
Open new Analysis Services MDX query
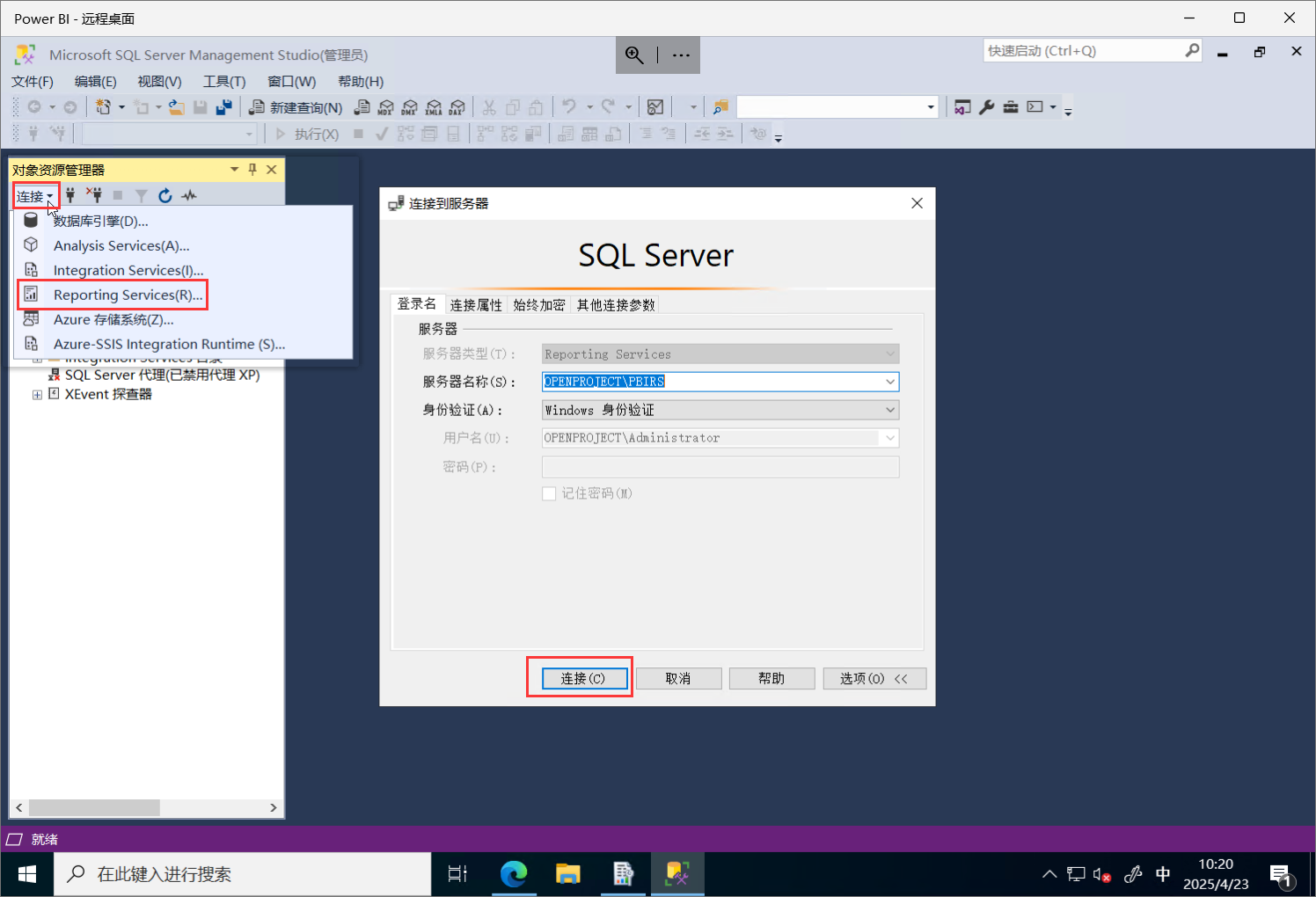tap(385, 107)
